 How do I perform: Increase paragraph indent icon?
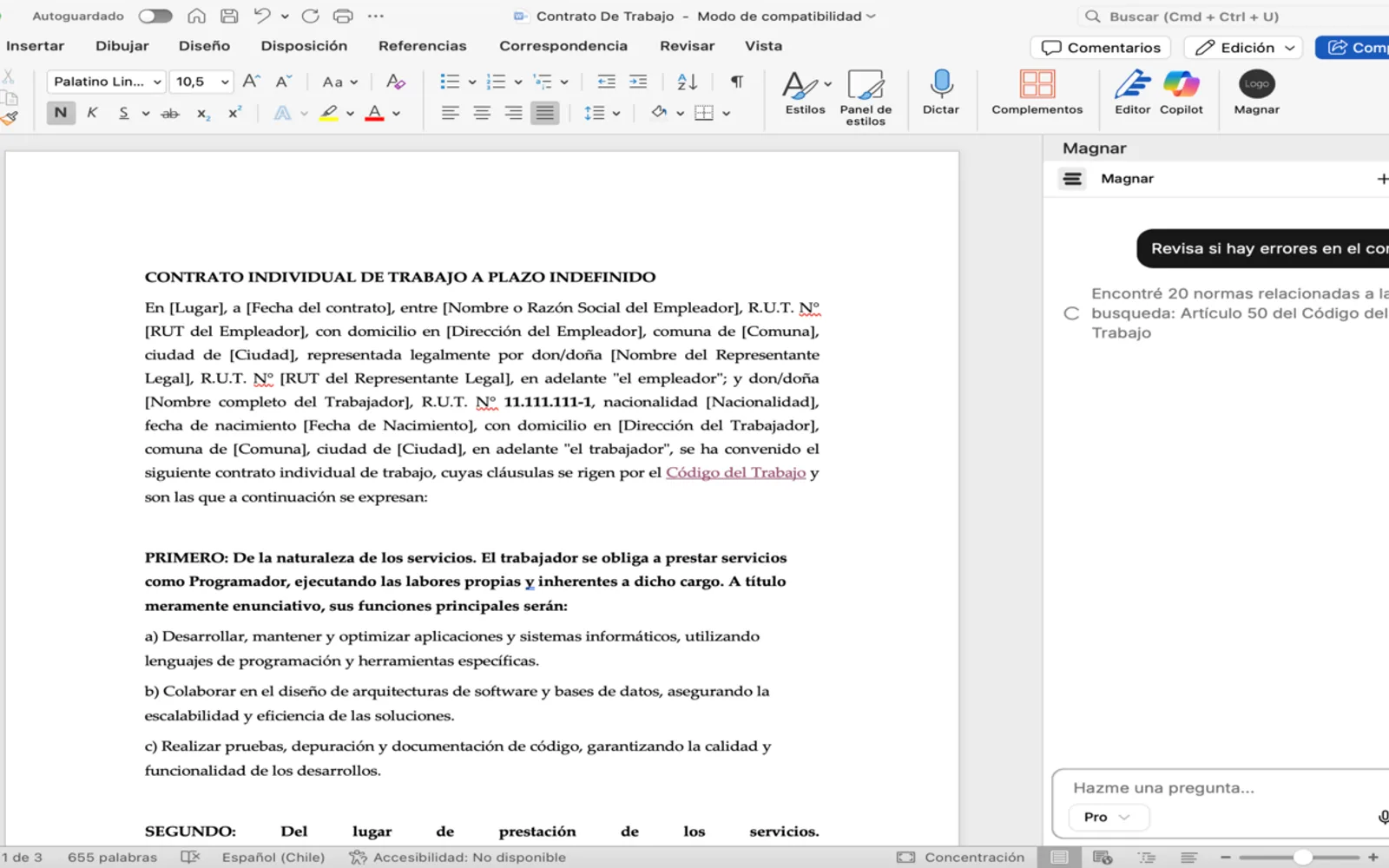coord(638,82)
